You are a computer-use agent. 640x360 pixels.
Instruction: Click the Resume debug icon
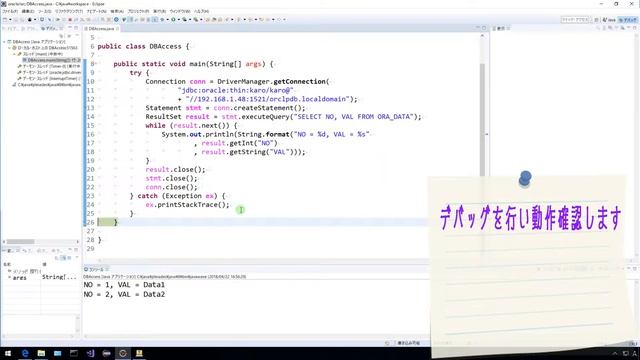click(x=58, y=20)
